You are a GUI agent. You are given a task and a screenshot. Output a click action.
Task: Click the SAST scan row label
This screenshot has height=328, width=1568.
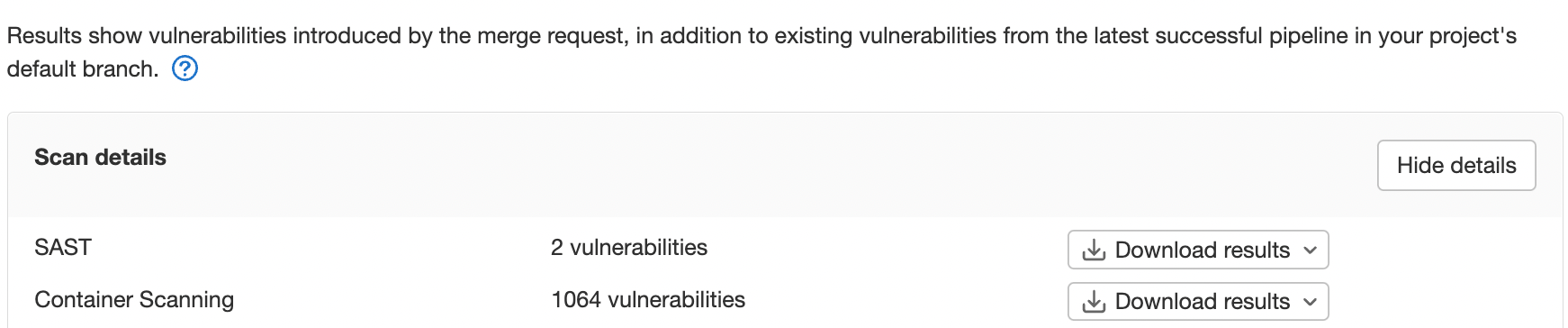[x=63, y=247]
